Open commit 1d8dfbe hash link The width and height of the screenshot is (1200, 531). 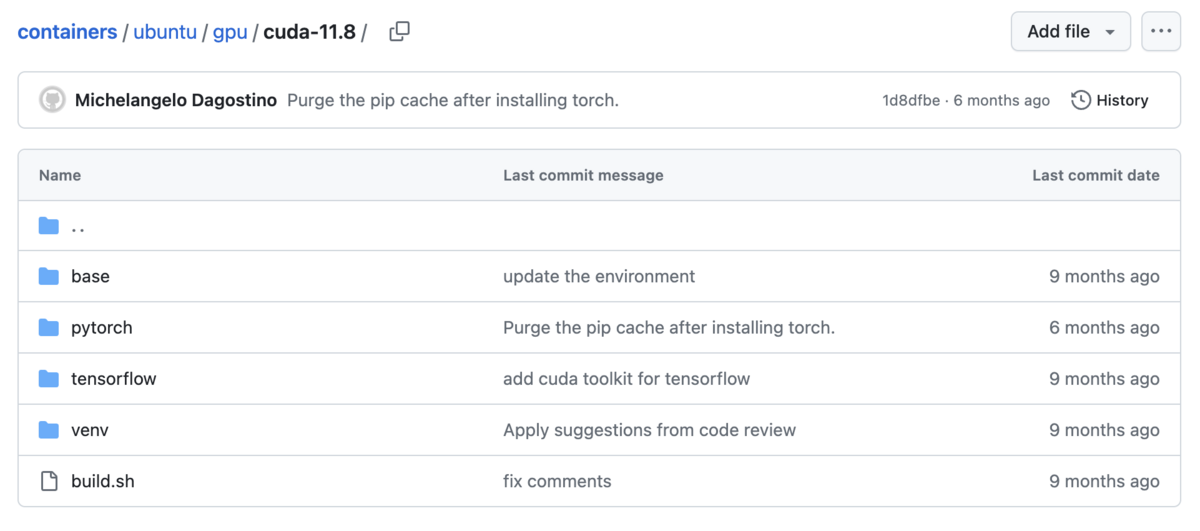pyautogui.click(x=910, y=100)
